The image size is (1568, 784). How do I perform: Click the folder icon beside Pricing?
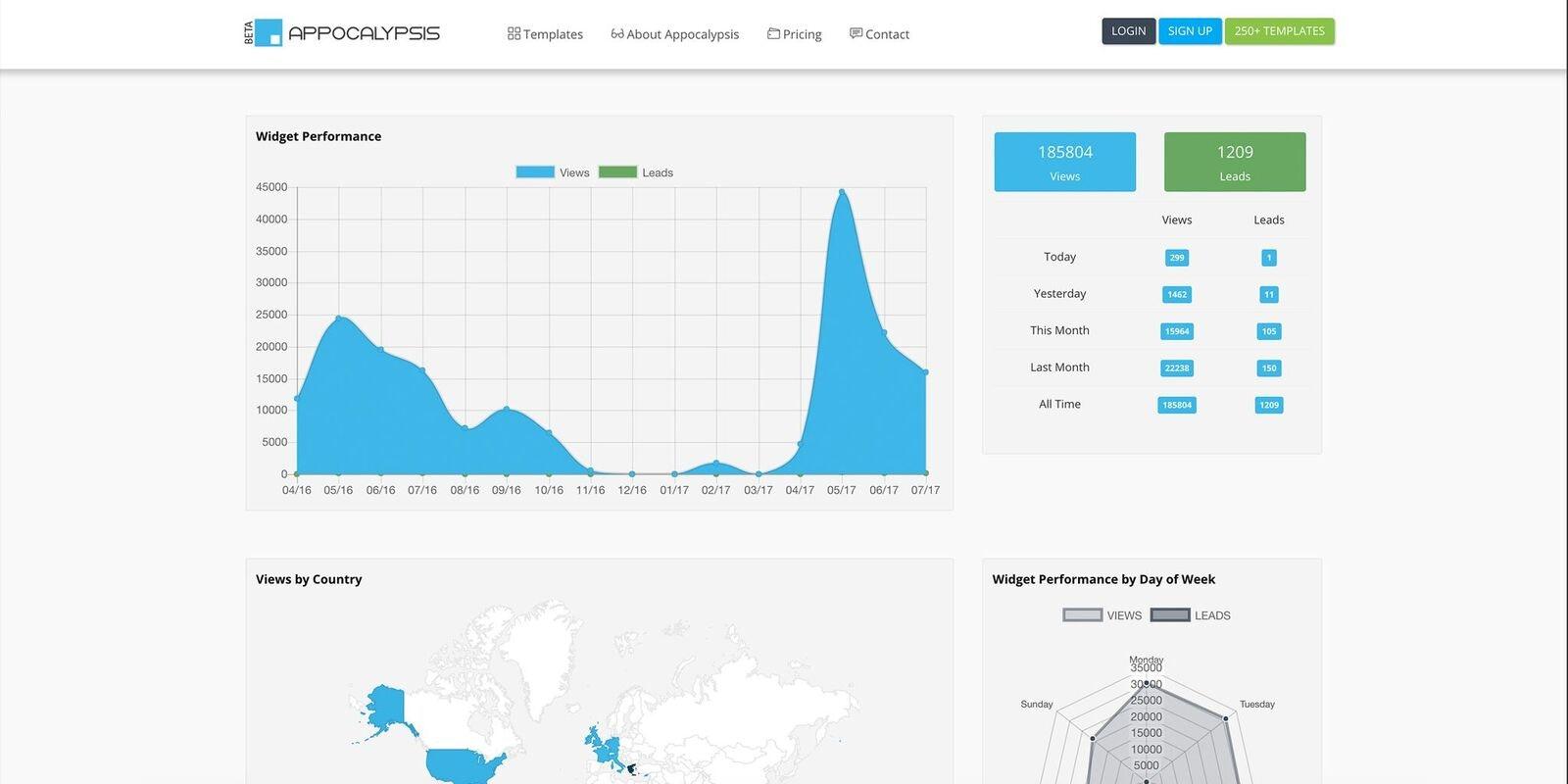(773, 33)
